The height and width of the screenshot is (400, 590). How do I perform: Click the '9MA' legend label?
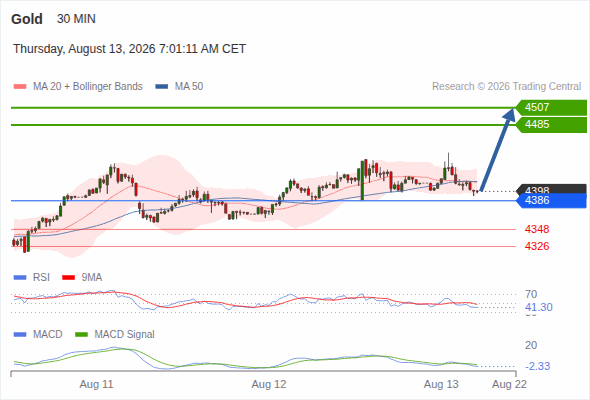(x=92, y=278)
